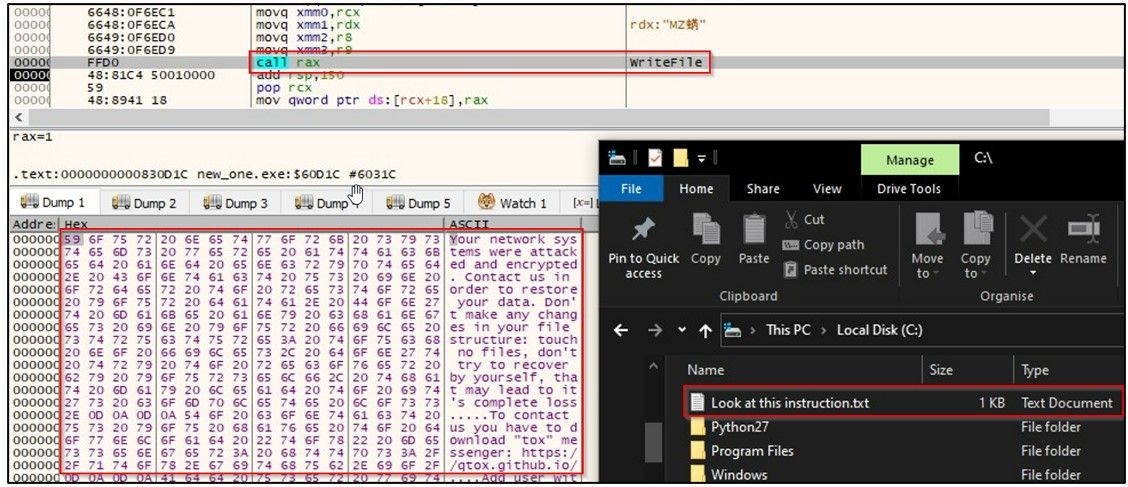Select the Home ribbon tab

point(696,188)
